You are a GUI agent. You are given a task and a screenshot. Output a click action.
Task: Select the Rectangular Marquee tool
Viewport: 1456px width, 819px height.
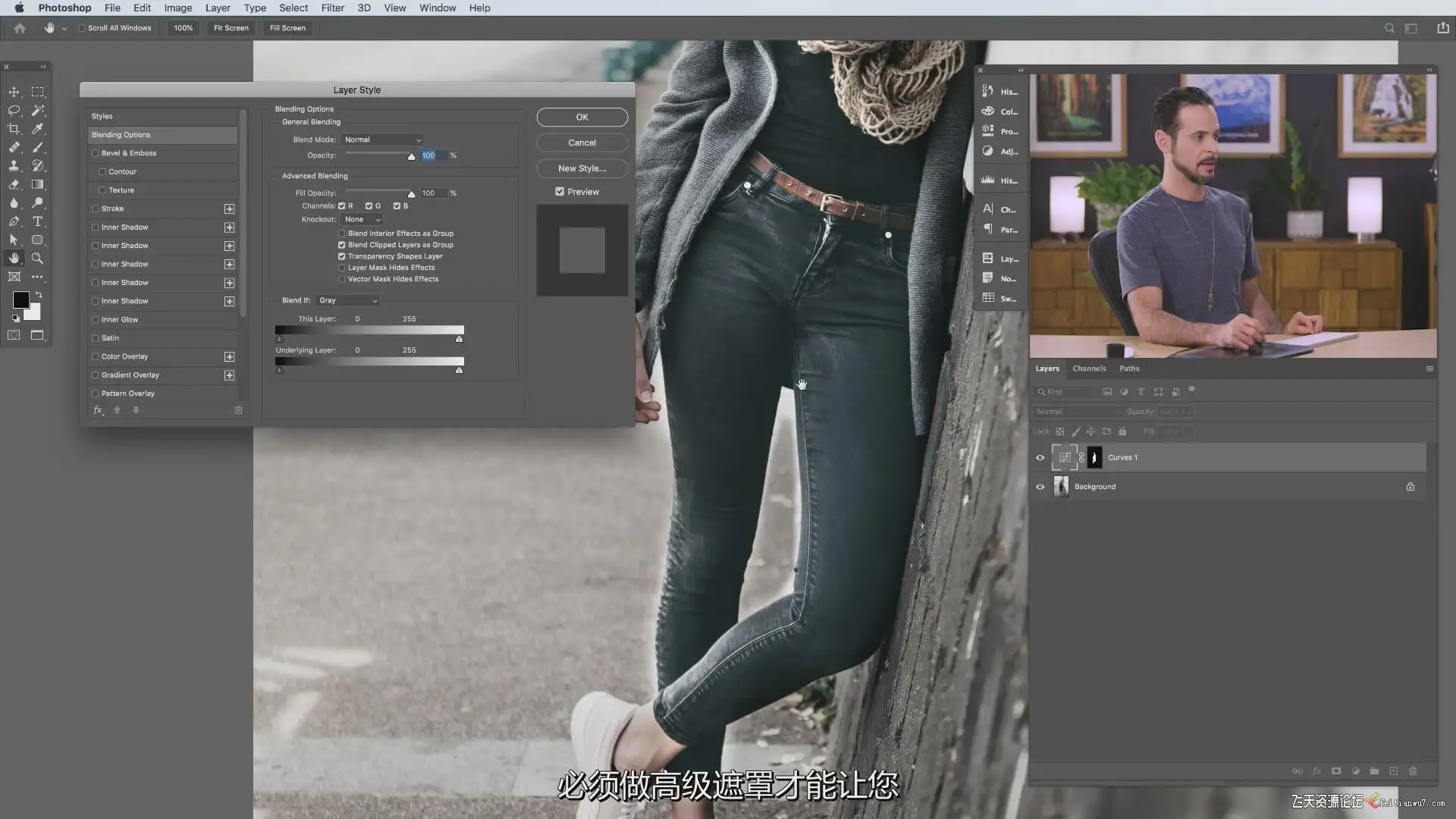[37, 92]
